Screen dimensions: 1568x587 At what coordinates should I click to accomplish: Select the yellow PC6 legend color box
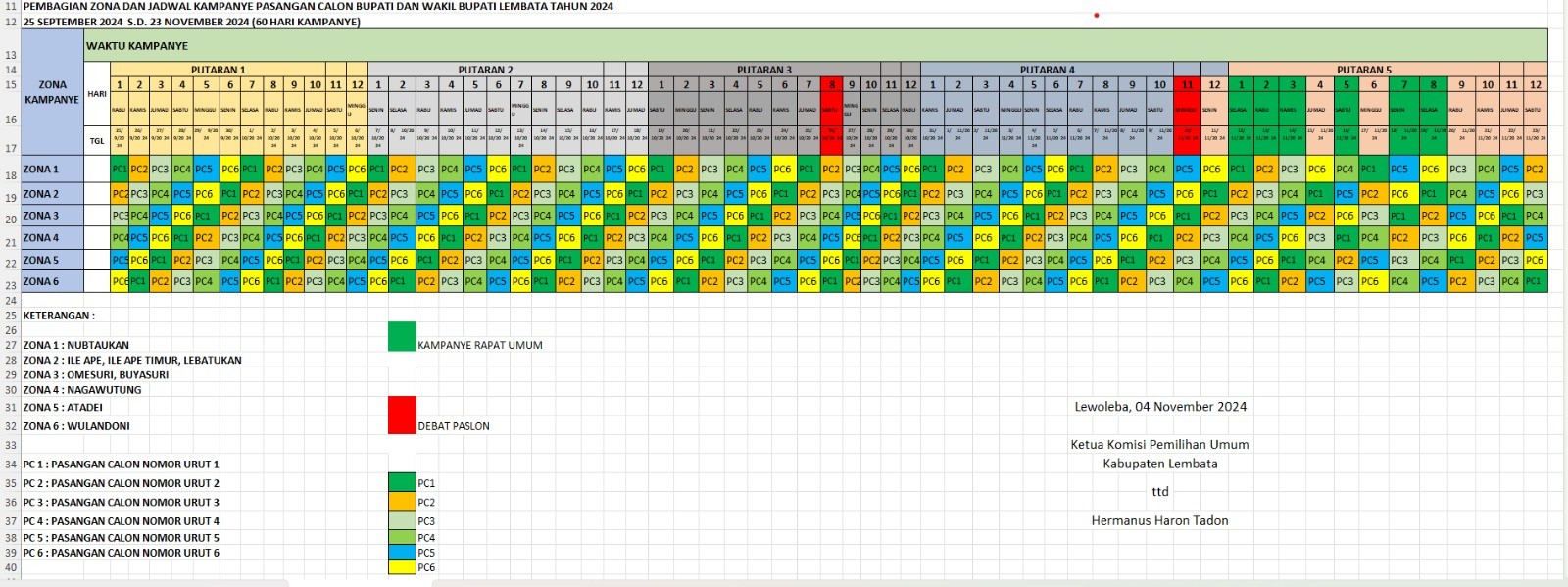pyautogui.click(x=402, y=567)
